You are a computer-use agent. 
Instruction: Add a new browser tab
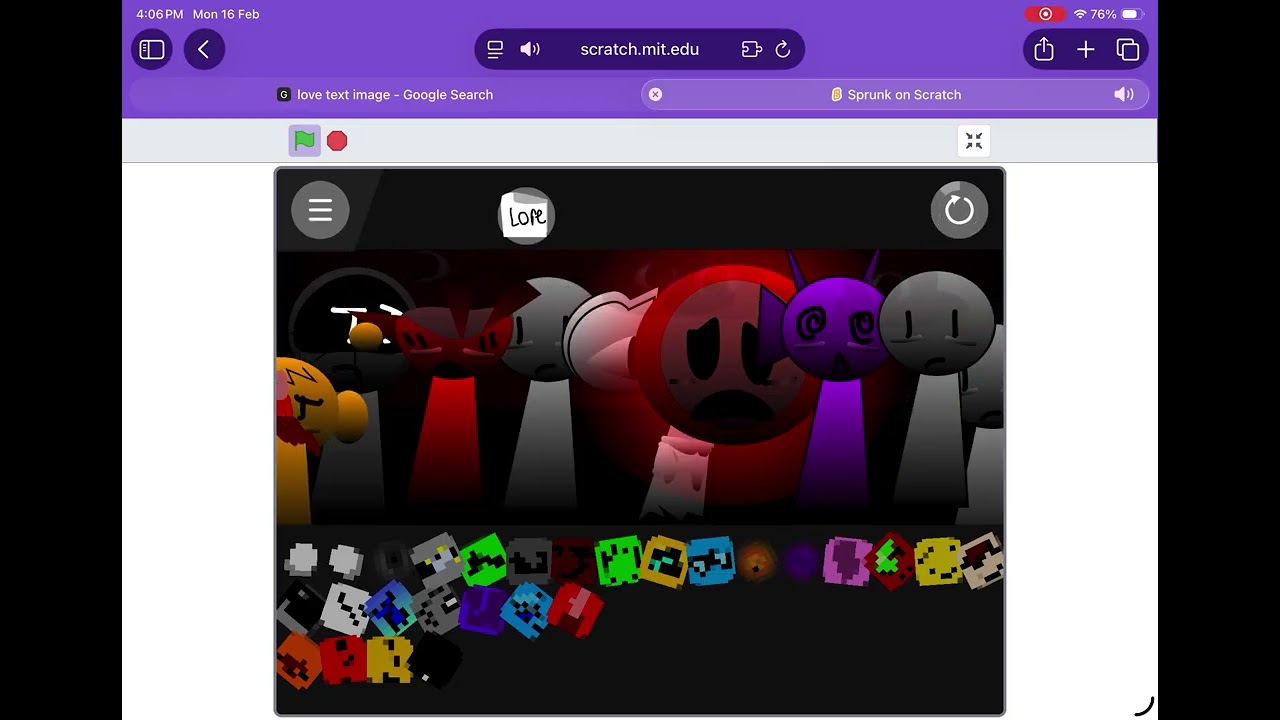click(1086, 49)
